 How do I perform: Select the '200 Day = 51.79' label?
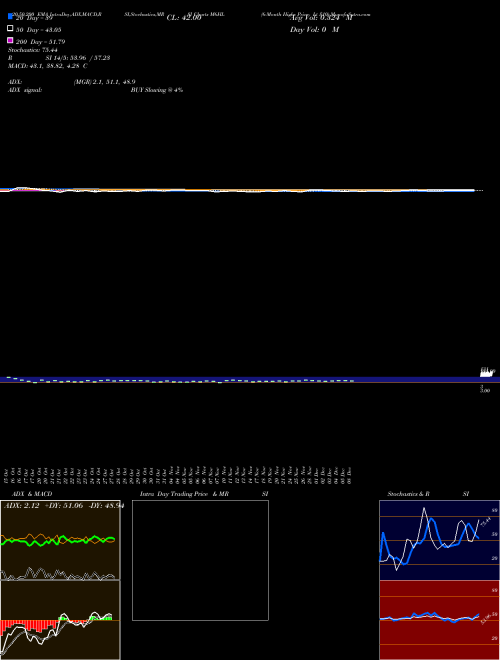click(40, 42)
